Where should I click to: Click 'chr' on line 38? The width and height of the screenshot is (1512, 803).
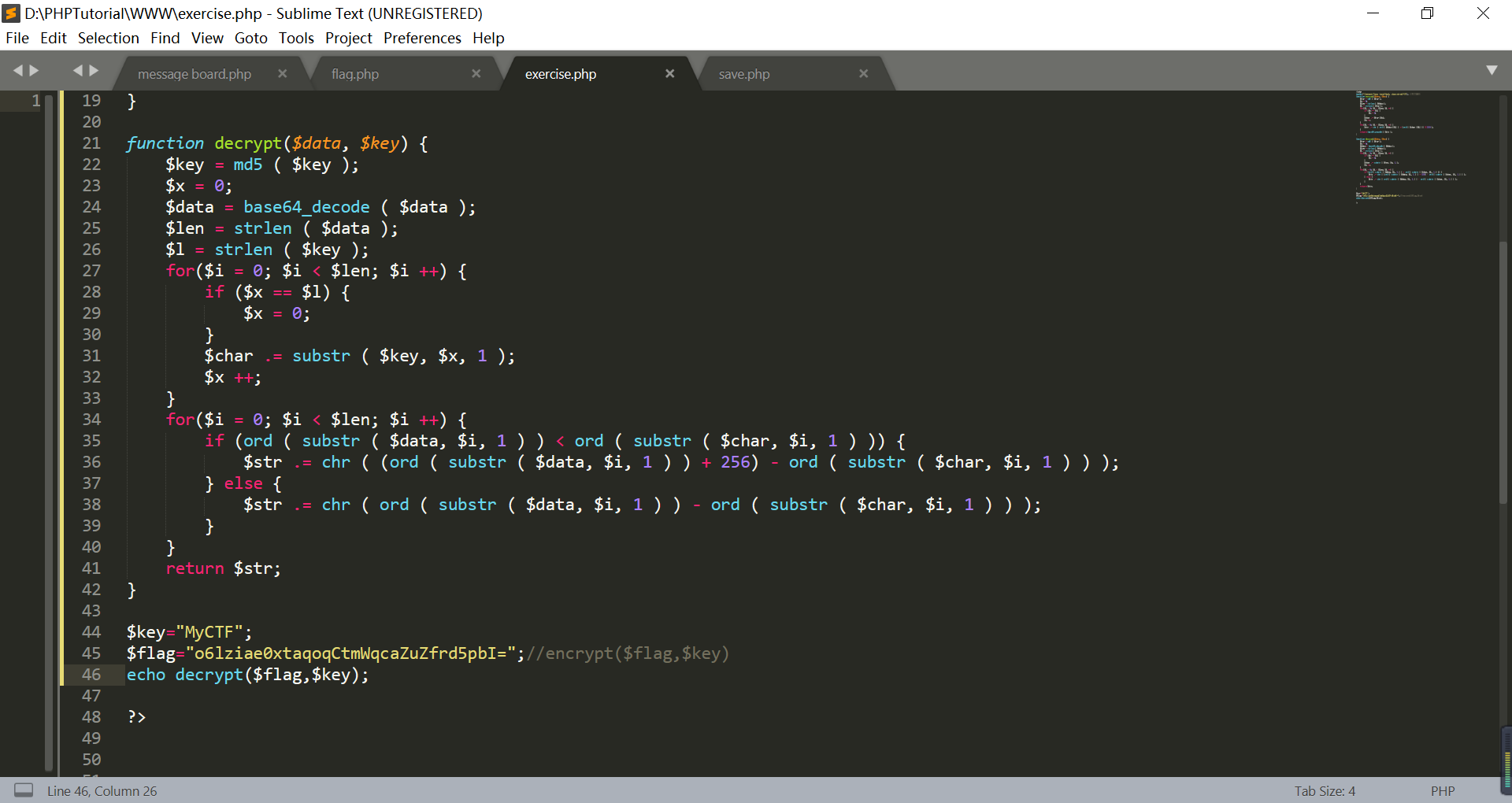click(335, 505)
